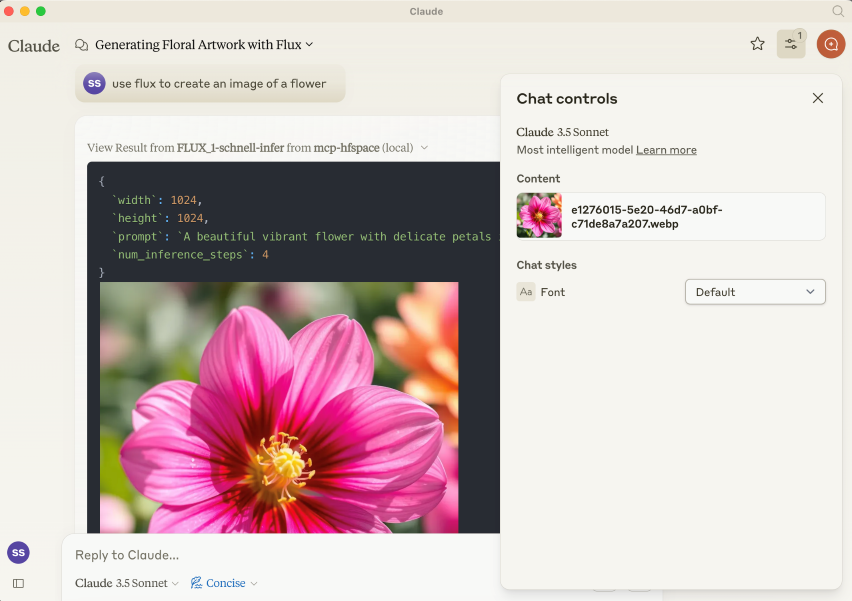Click Claude in the macOS menu bar
852x601 pixels.
(x=426, y=11)
